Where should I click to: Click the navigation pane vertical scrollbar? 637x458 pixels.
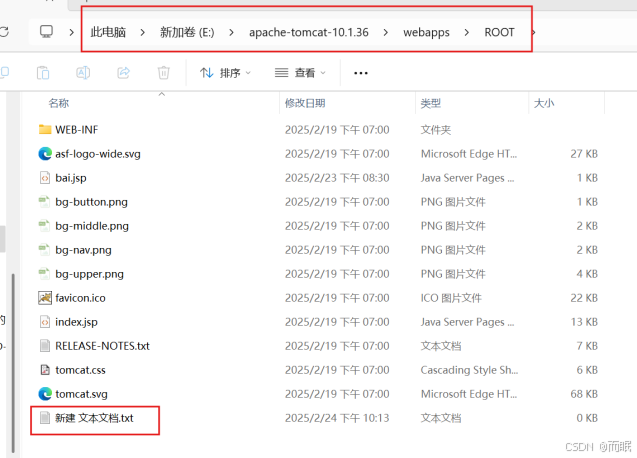[x=13, y=362]
